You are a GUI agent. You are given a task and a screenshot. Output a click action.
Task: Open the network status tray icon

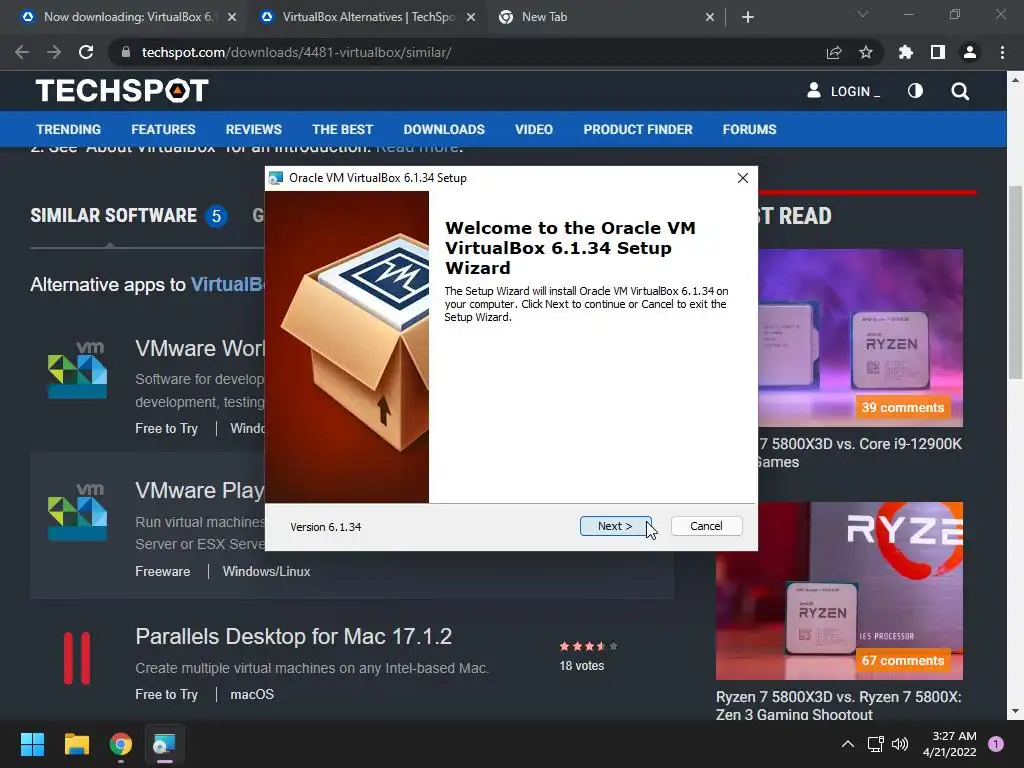pos(875,744)
